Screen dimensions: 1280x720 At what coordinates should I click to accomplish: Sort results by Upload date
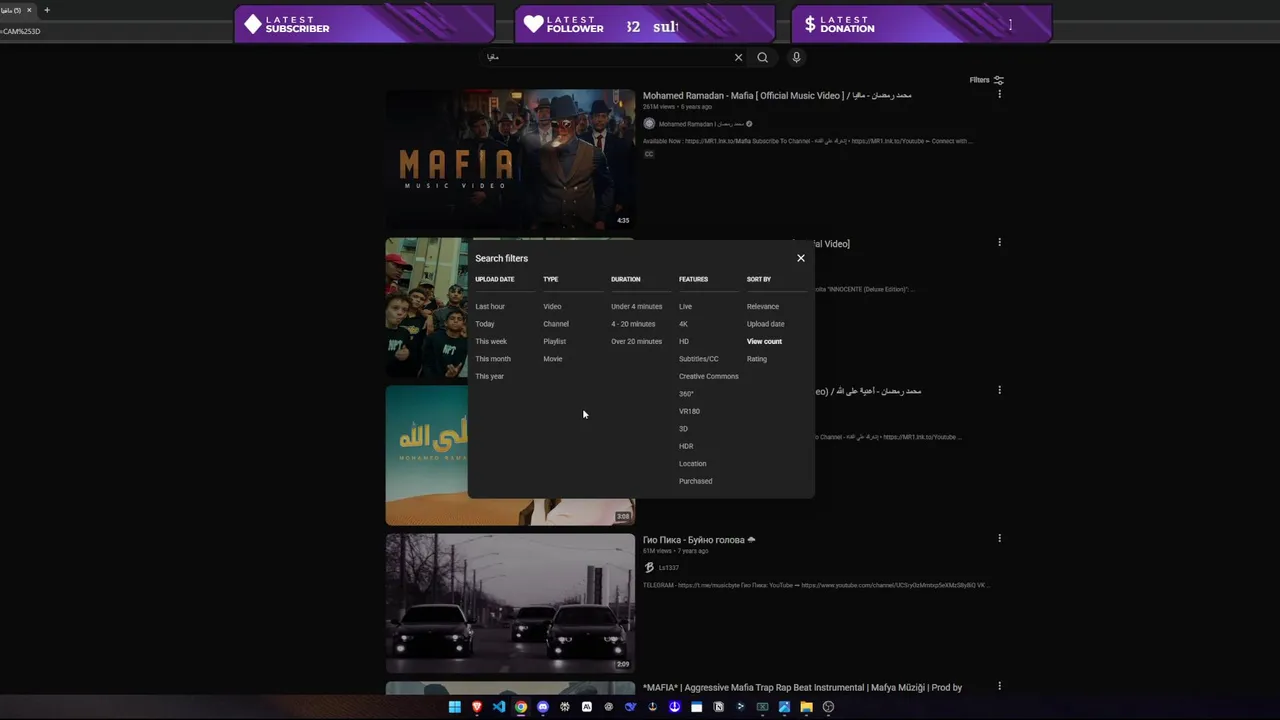tap(765, 324)
